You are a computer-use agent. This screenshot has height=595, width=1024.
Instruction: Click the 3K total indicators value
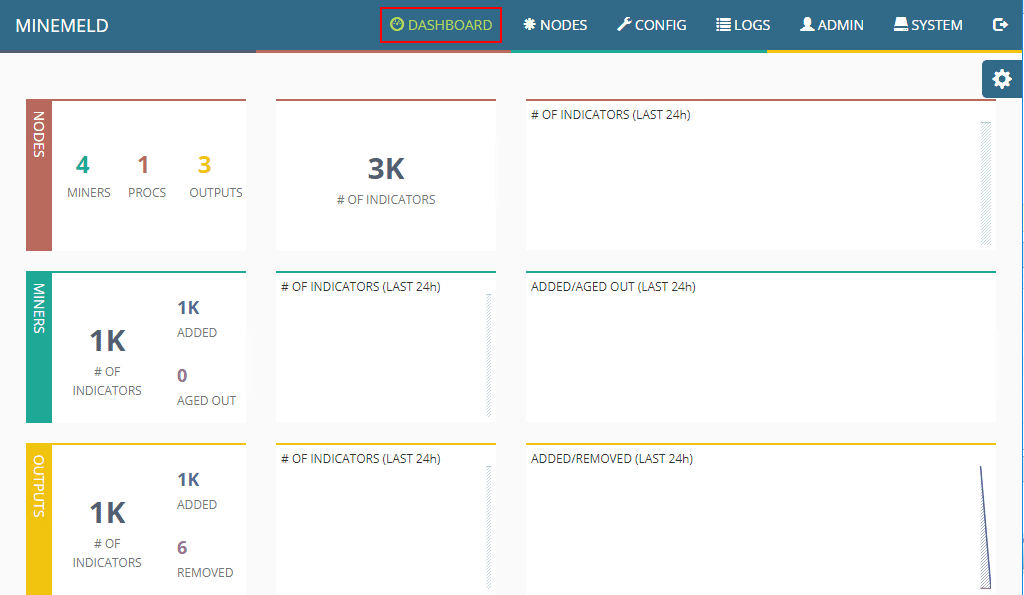tap(386, 169)
